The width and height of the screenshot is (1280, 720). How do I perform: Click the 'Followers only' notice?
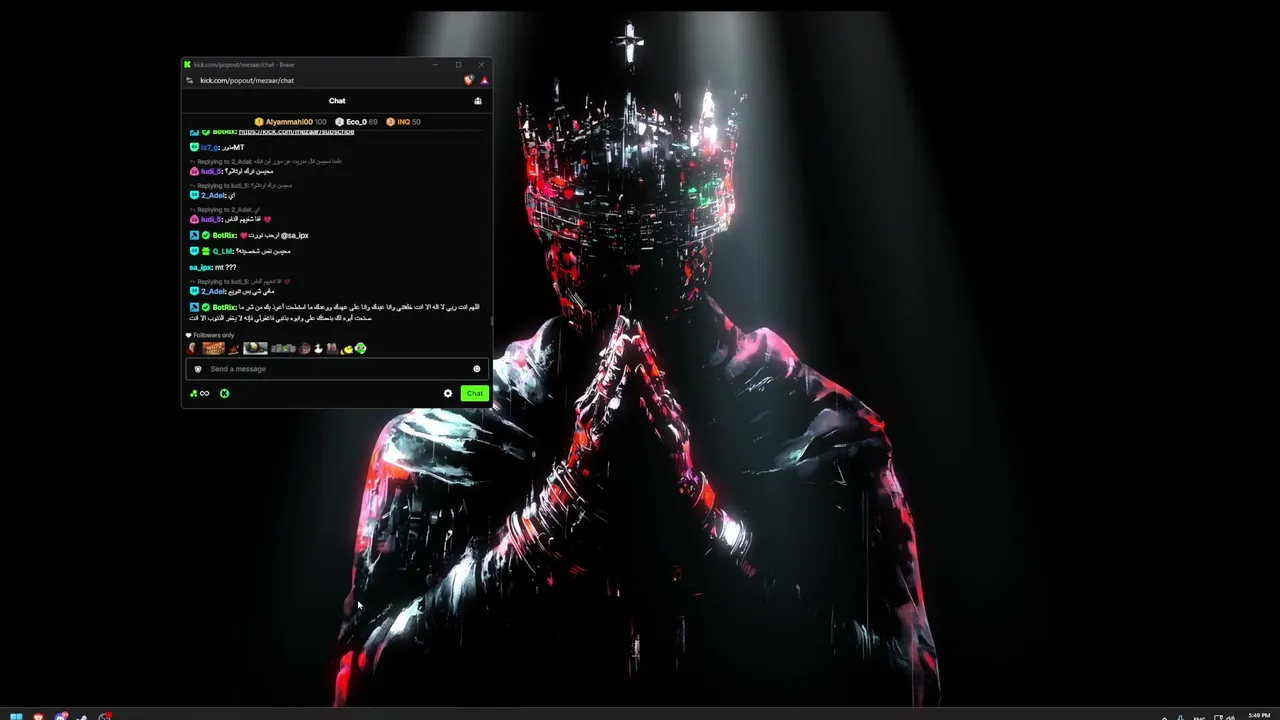(211, 335)
